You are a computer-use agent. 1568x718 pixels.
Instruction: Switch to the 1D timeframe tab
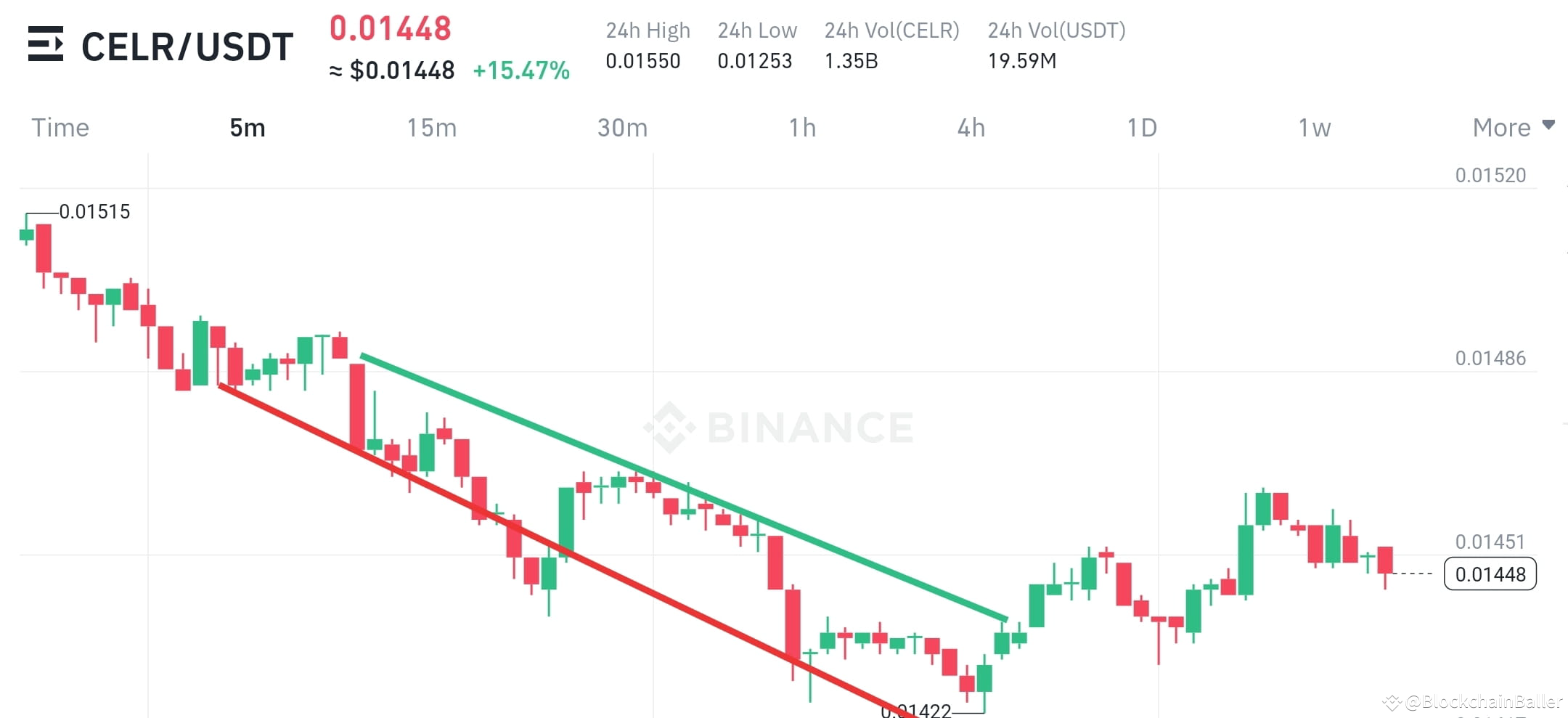point(1140,127)
